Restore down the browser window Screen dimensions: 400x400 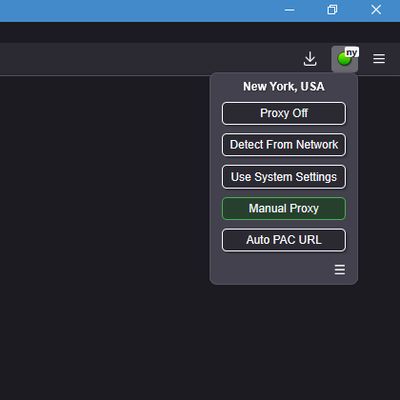click(x=332, y=10)
